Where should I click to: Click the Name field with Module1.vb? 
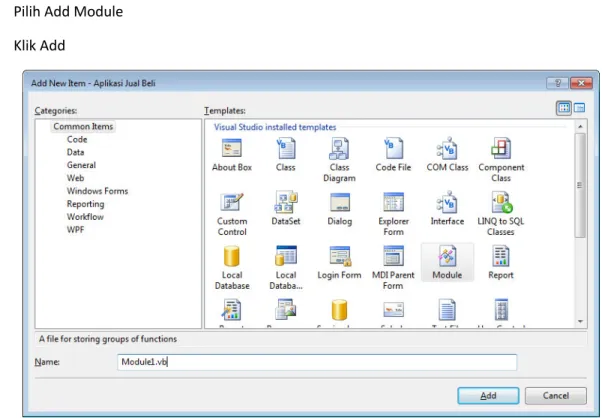[x=317, y=362]
